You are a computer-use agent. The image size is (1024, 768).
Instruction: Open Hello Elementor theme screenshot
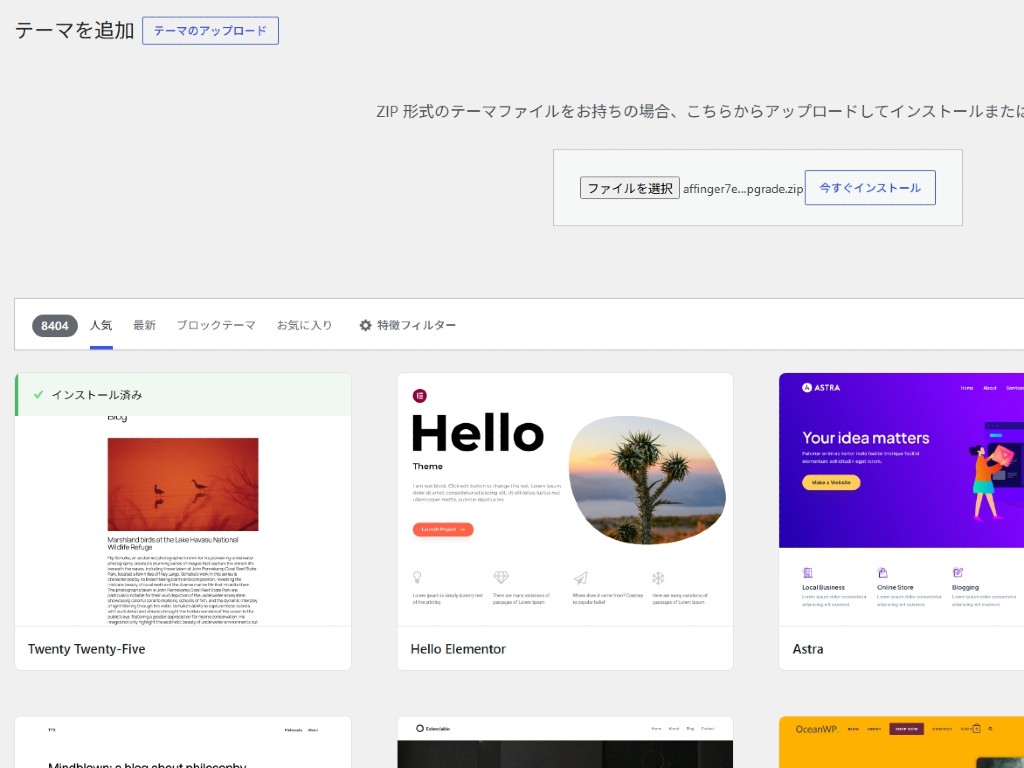tap(565, 500)
